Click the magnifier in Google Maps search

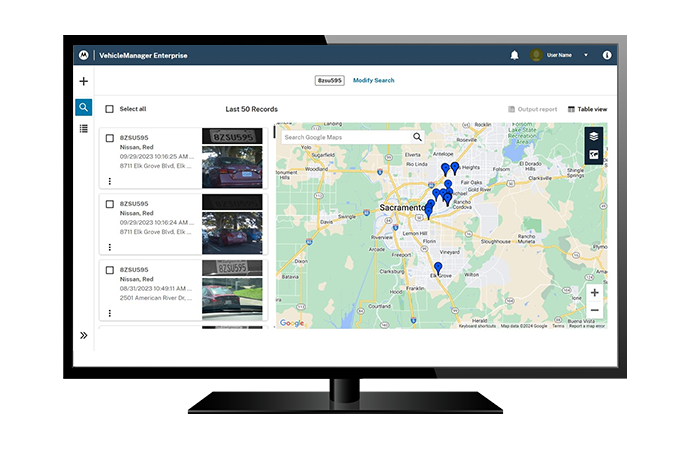pyautogui.click(x=418, y=137)
